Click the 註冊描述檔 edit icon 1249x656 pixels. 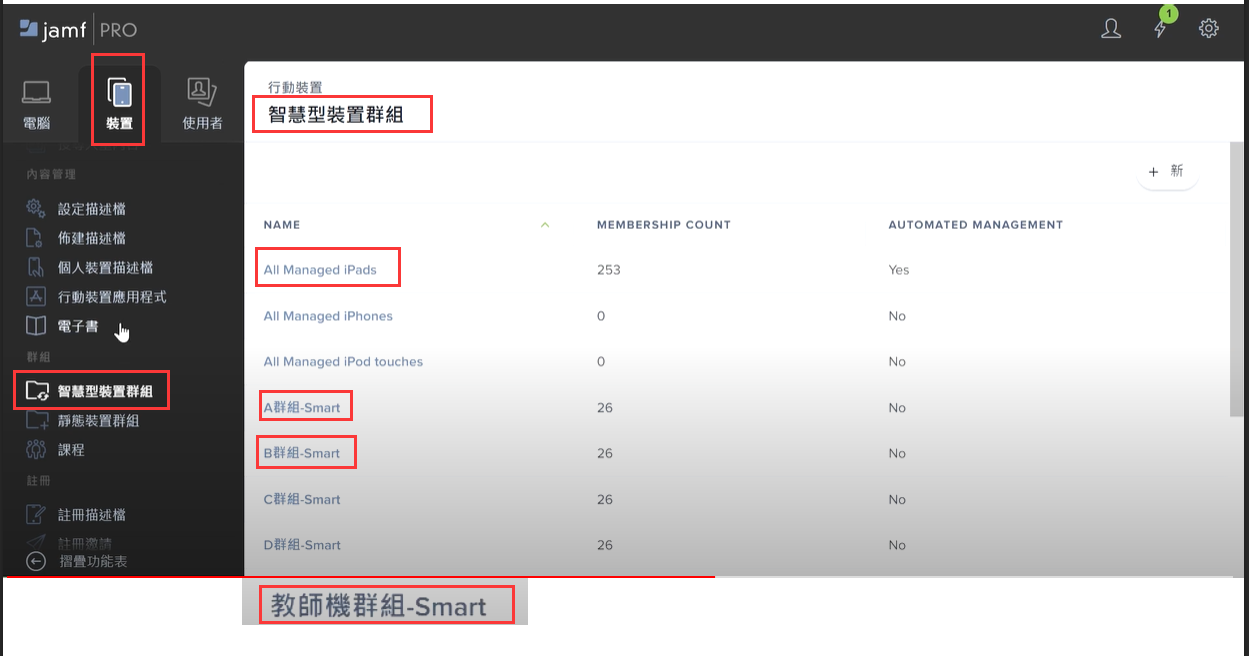click(36, 514)
